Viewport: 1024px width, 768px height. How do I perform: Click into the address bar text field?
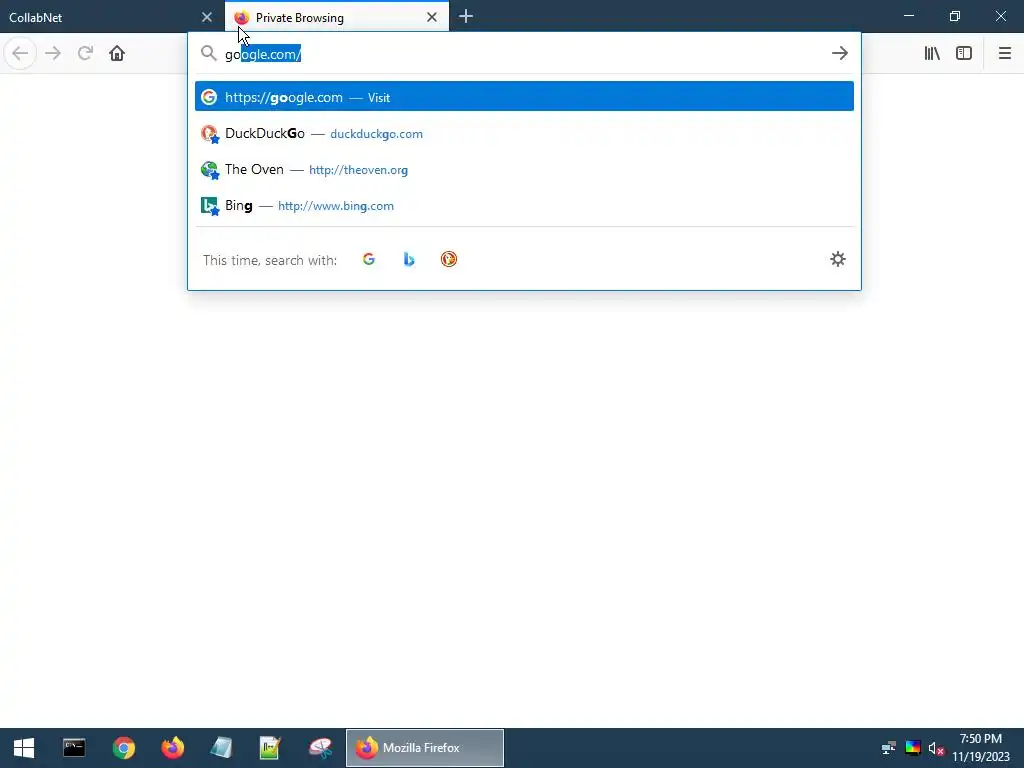pos(522,54)
